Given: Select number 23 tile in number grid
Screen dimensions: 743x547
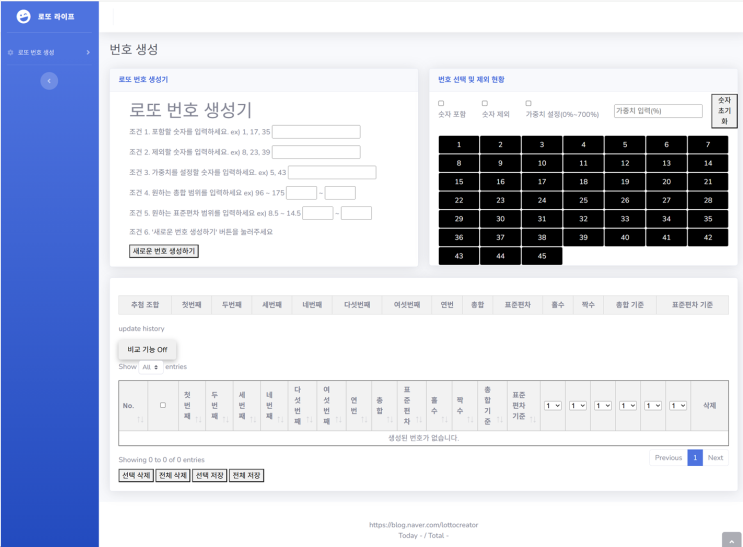Looking at the screenshot, I should pyautogui.click(x=500, y=200).
